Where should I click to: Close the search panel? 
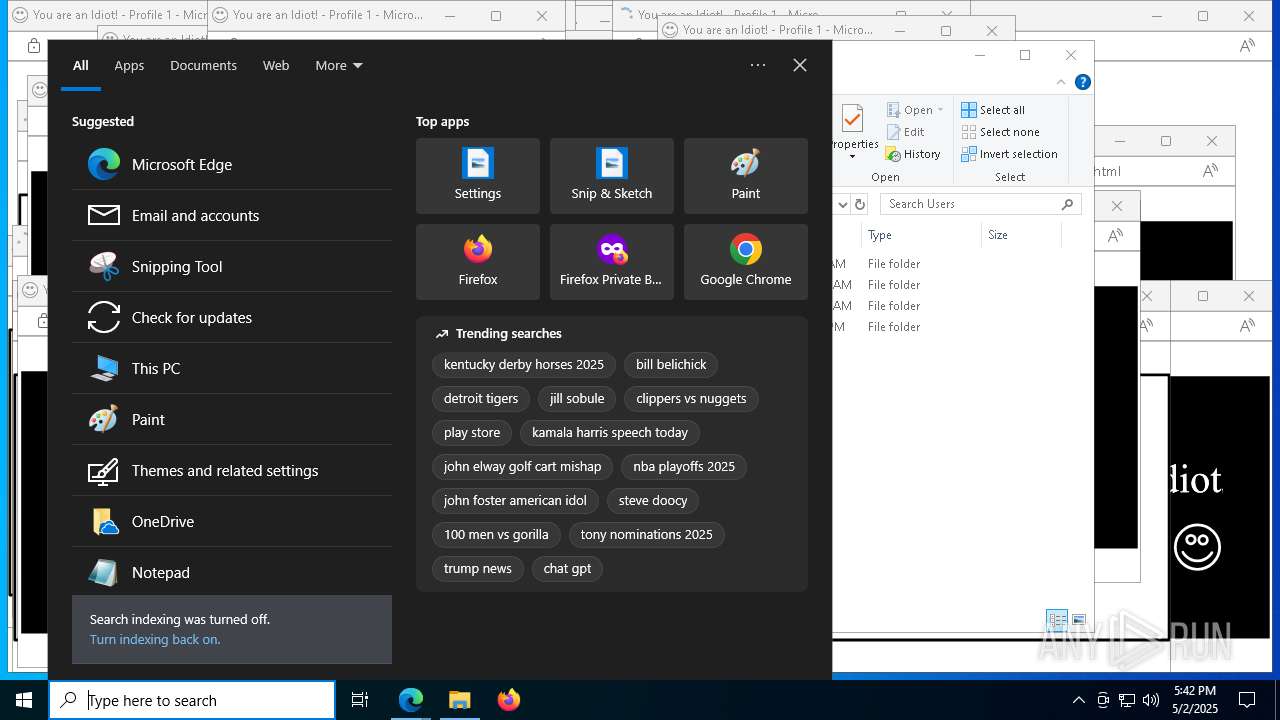click(x=800, y=65)
